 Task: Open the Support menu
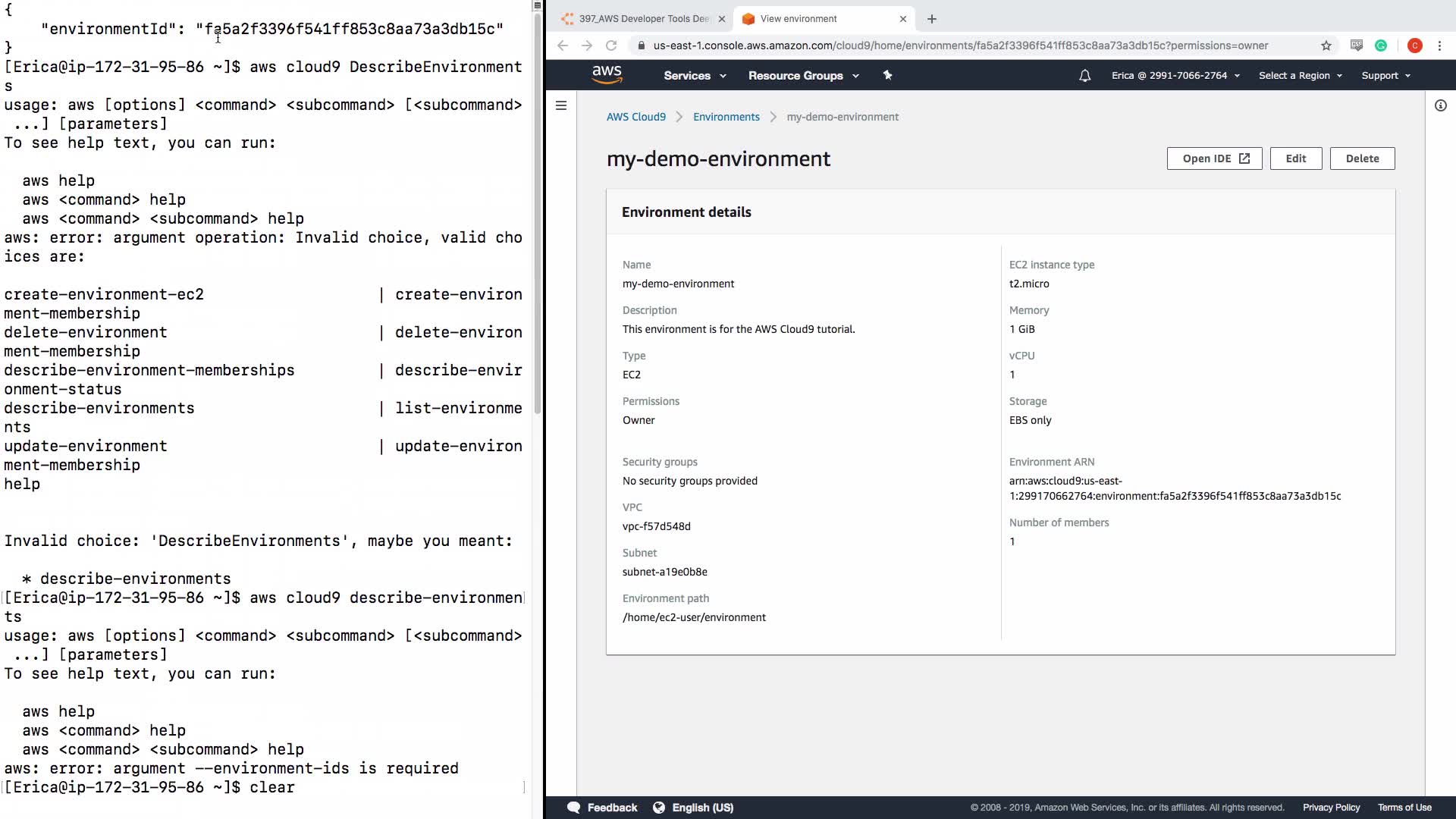click(x=1385, y=76)
